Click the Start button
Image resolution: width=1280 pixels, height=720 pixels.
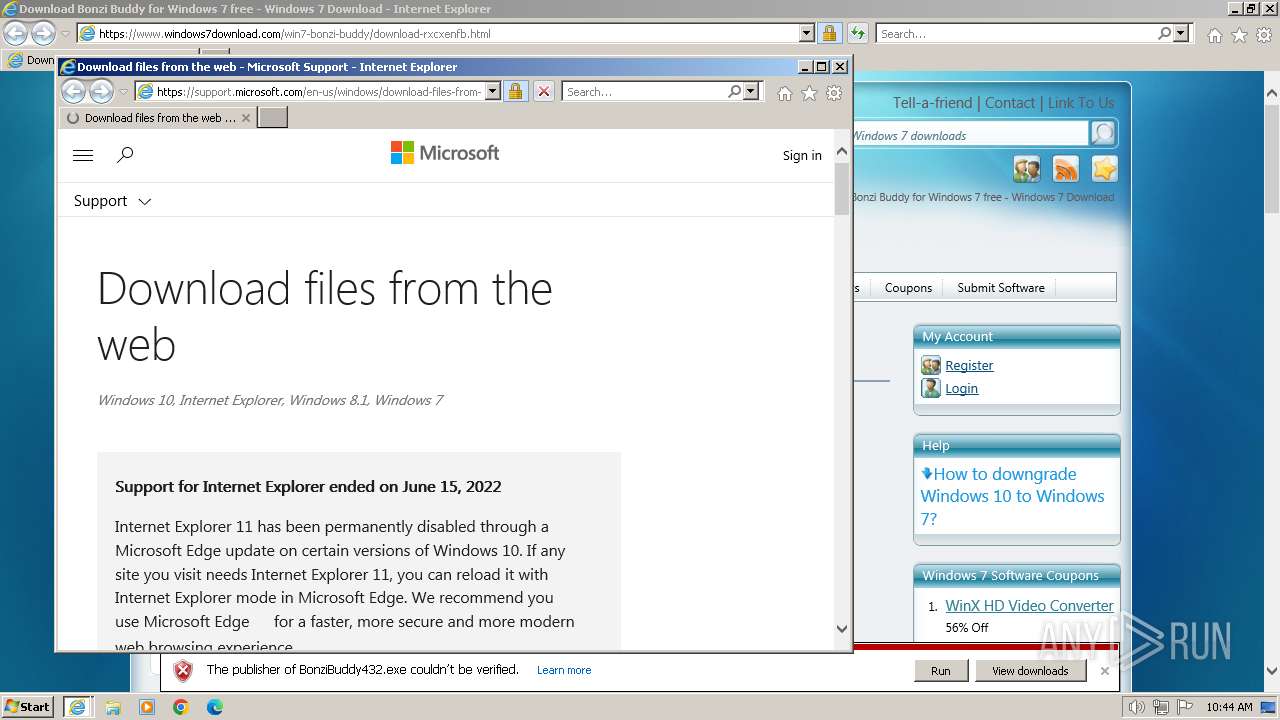[28, 707]
